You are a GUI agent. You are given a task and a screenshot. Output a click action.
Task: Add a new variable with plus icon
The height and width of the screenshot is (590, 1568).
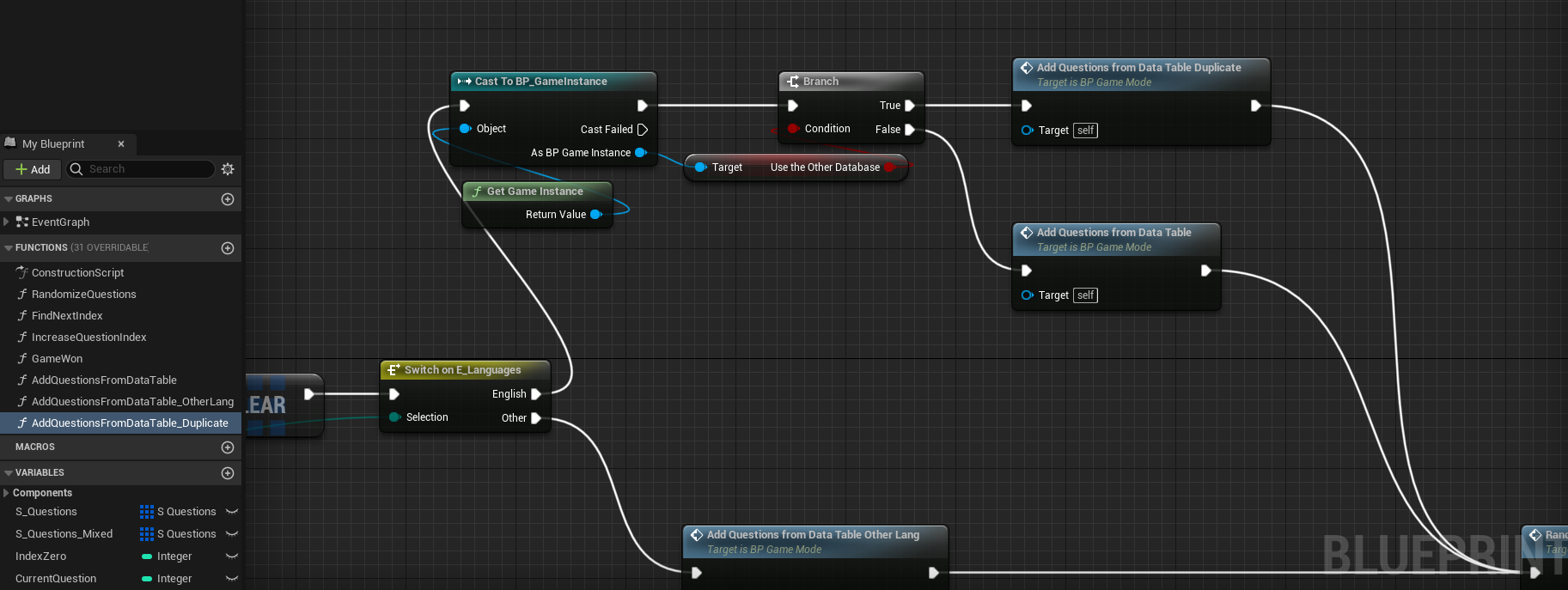point(228,473)
